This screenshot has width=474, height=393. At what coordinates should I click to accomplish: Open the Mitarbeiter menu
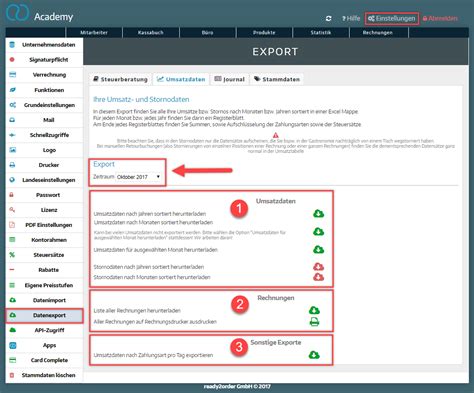tap(94, 33)
